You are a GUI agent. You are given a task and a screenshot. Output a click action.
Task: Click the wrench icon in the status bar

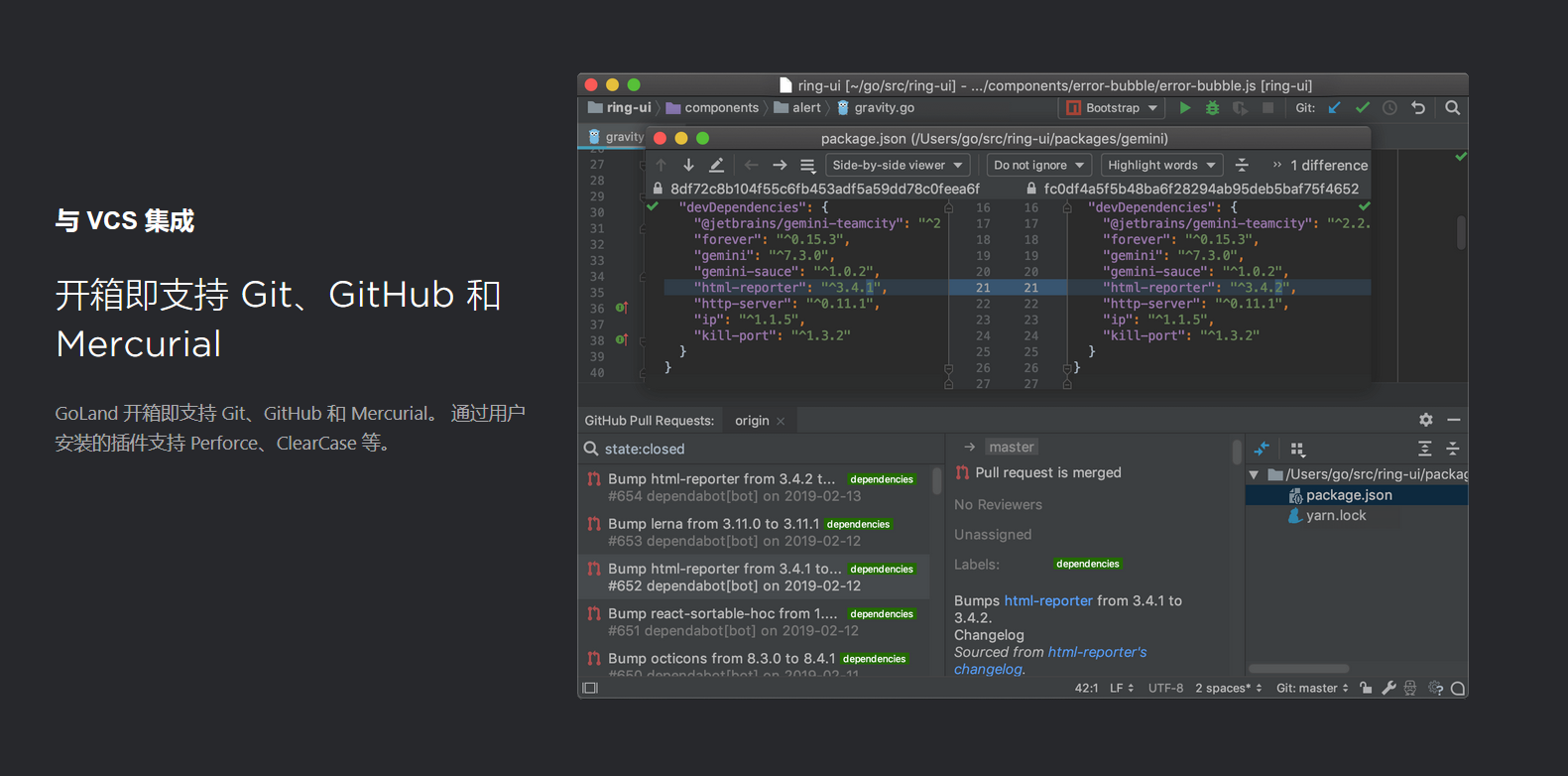[x=1388, y=688]
